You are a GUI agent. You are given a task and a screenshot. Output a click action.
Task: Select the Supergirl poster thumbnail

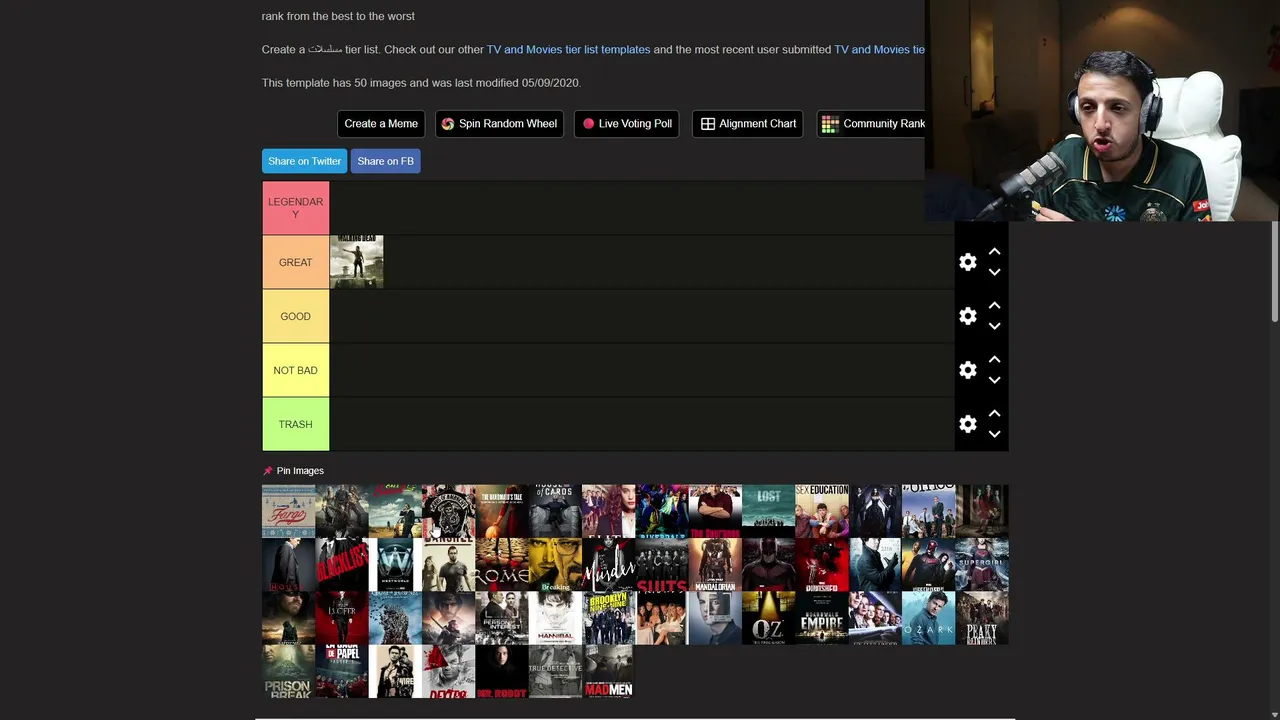point(982,565)
